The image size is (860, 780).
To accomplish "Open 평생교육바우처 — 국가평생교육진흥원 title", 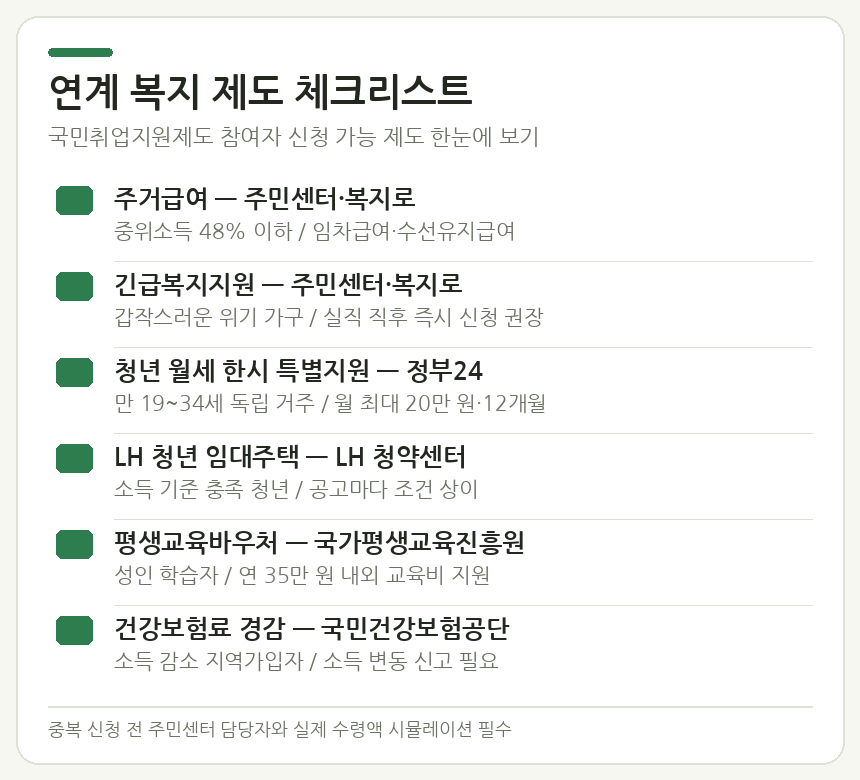I will (319, 542).
